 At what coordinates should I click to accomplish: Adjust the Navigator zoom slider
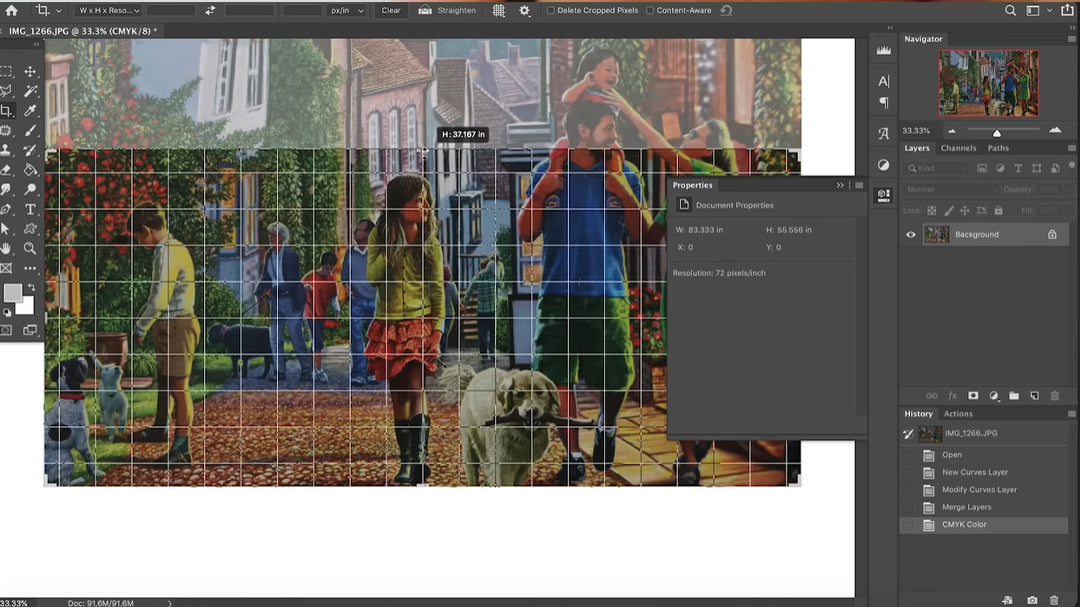[x=997, y=132]
